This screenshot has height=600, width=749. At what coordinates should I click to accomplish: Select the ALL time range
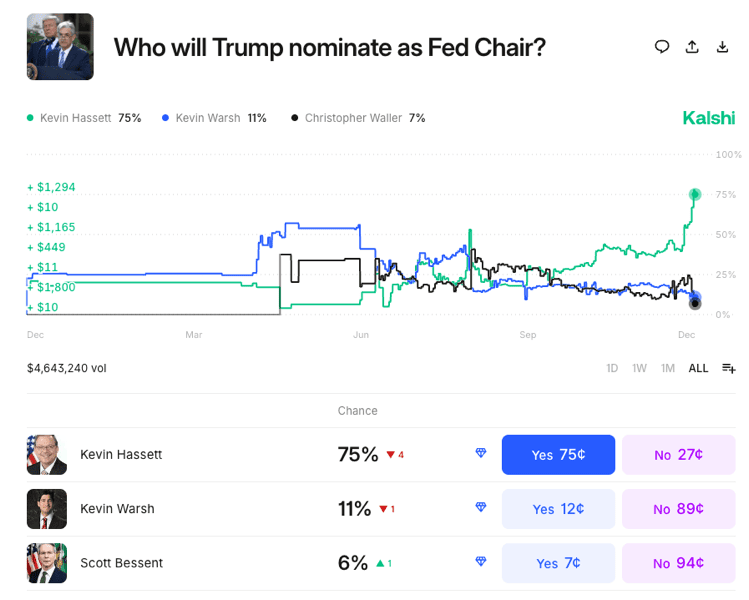698,368
